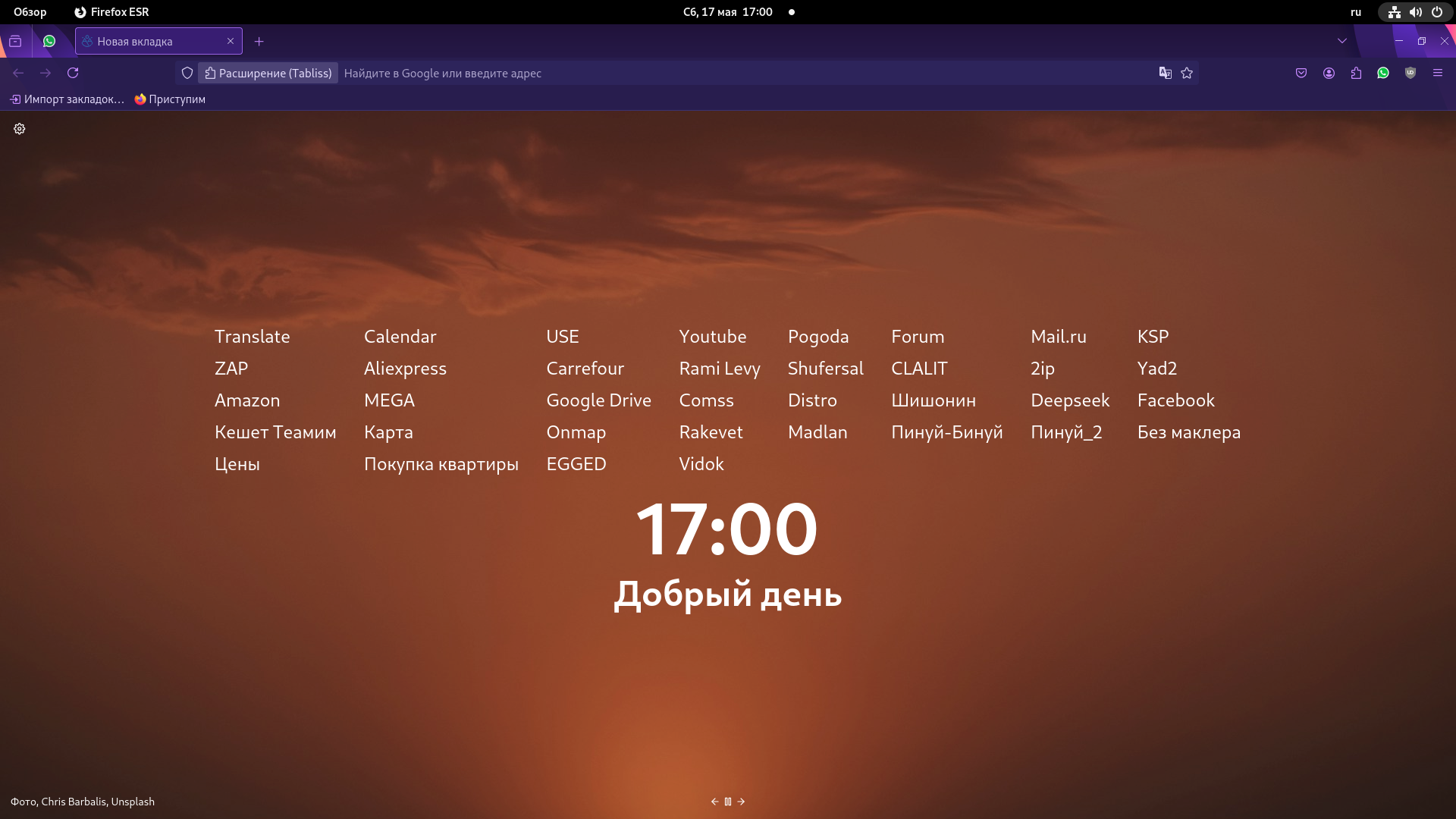Screen dimensions: 1456x819
Task: Open the translate page icon
Action: pyautogui.click(x=1166, y=73)
